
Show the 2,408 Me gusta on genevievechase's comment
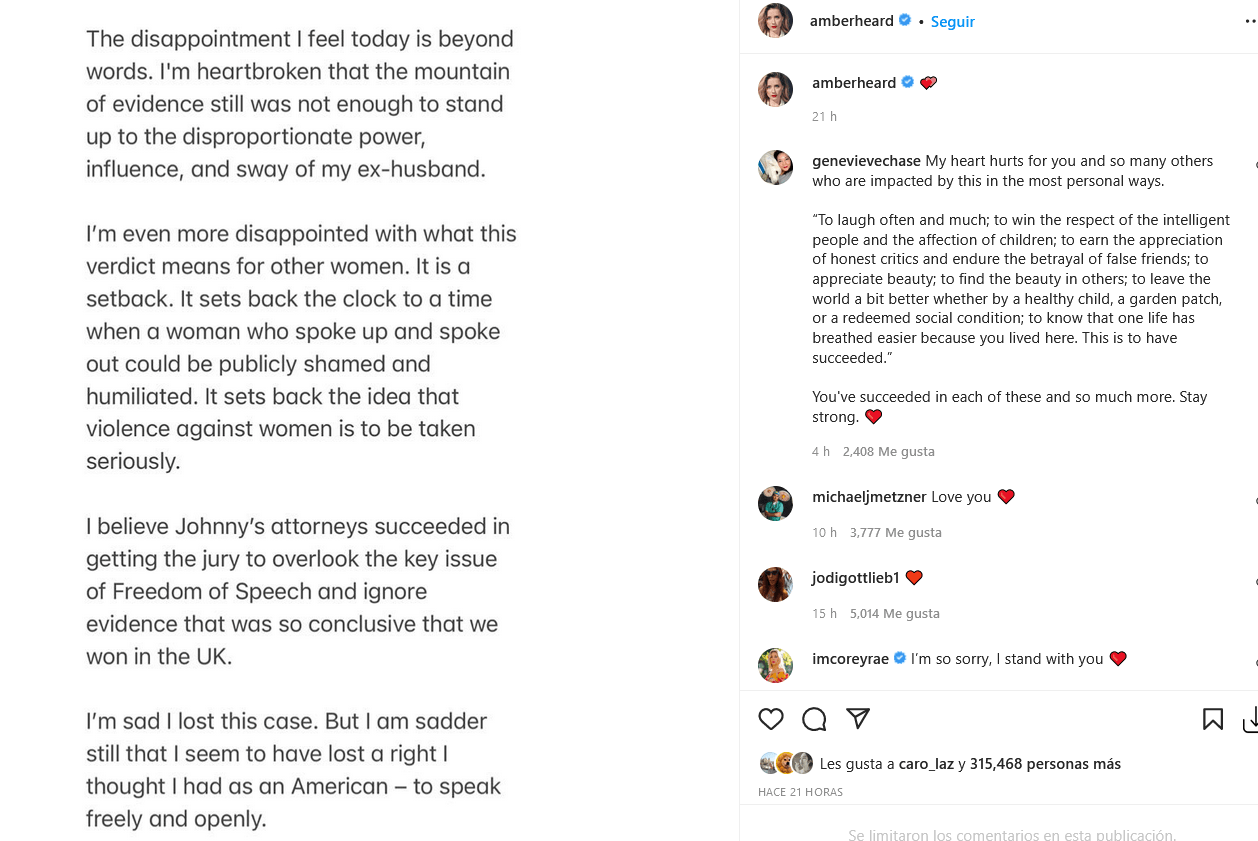tap(889, 452)
